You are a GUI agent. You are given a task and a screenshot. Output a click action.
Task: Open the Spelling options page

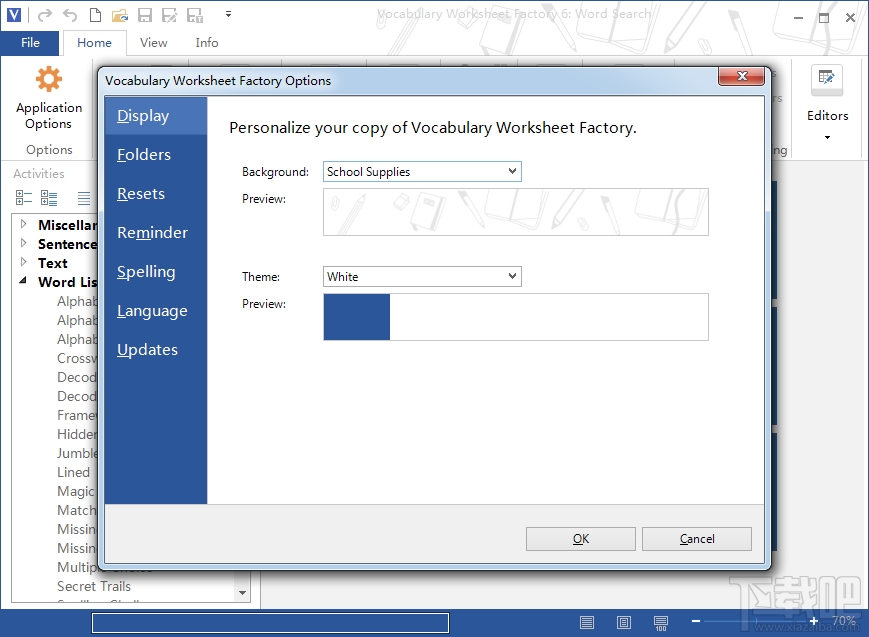146,272
